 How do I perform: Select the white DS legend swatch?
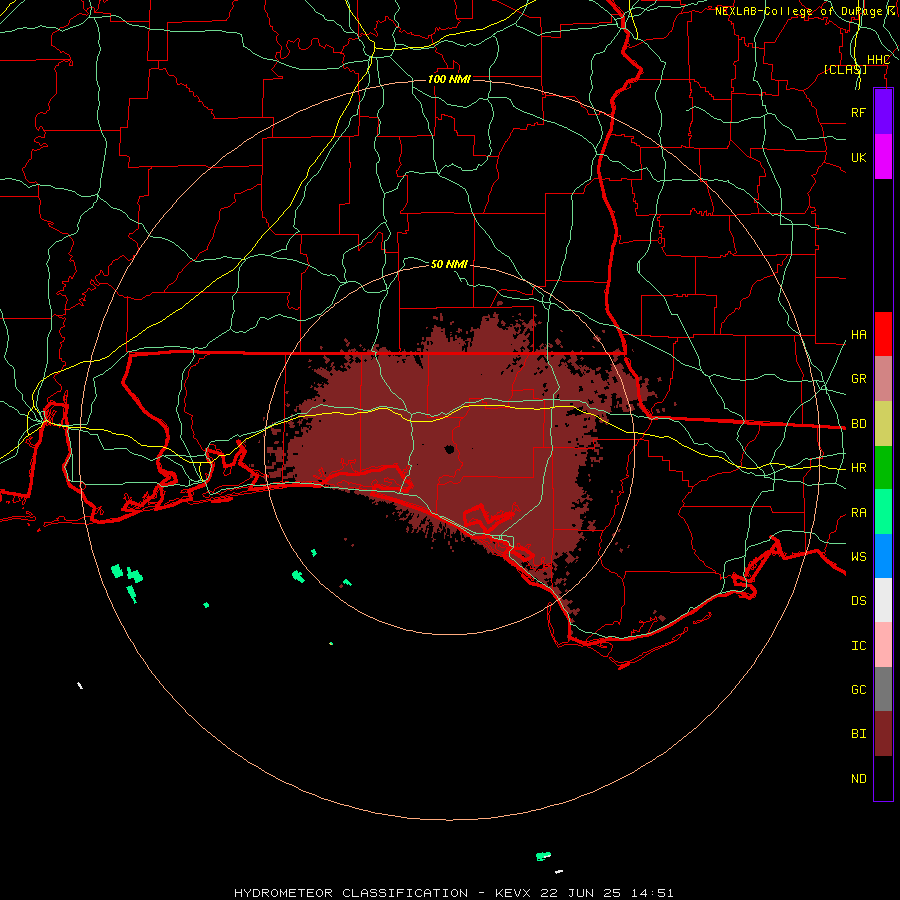[x=883, y=600]
